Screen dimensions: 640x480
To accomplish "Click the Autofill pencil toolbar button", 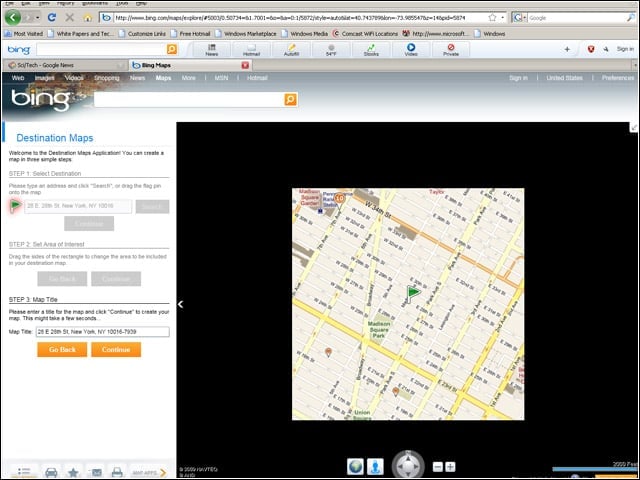I will (x=291, y=50).
